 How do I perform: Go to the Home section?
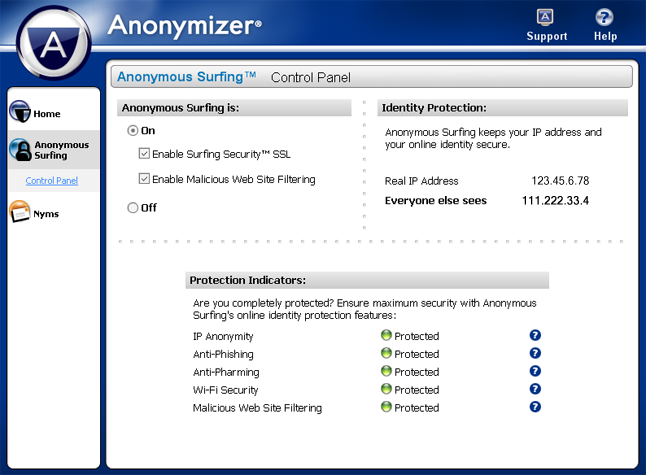(x=47, y=114)
